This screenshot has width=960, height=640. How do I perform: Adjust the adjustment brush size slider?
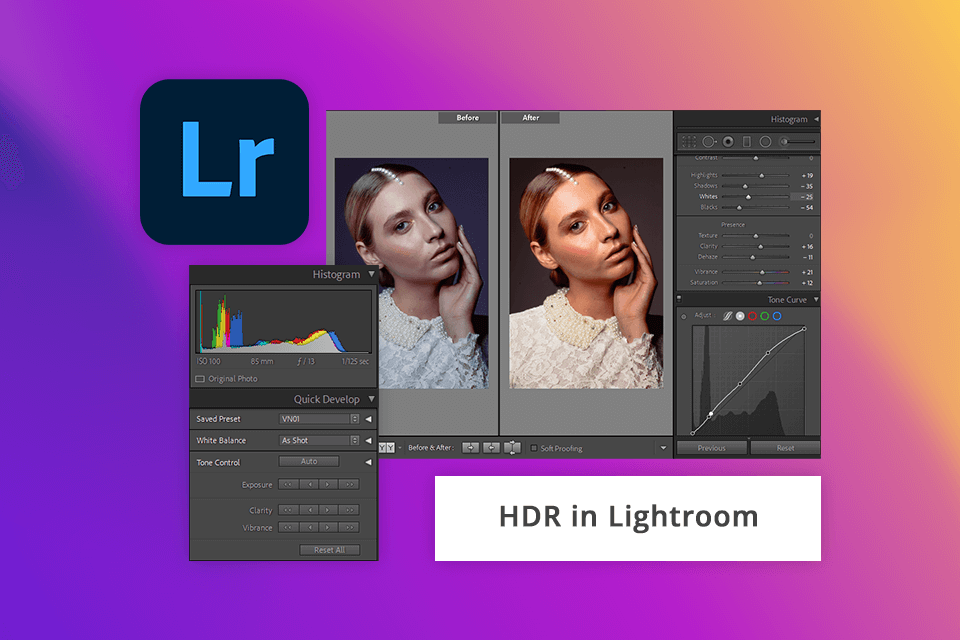[x=802, y=141]
